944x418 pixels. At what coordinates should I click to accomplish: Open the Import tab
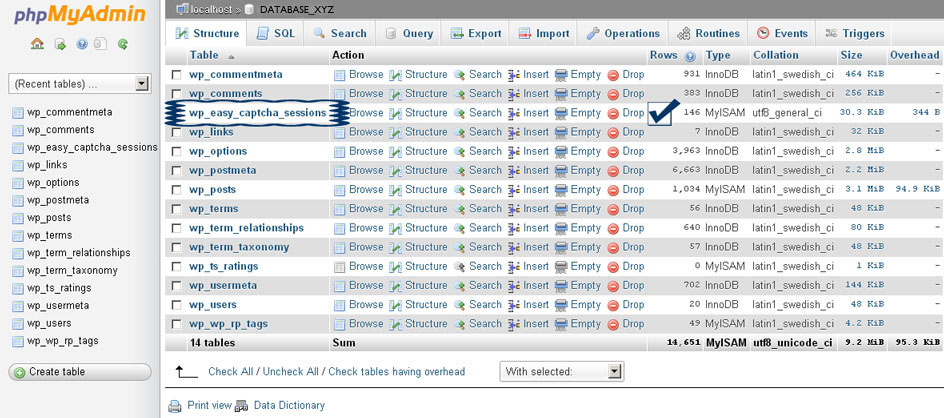(x=544, y=33)
